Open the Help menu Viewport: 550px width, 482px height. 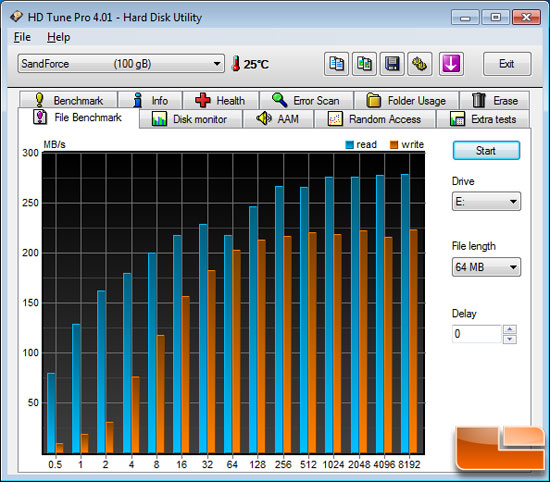(x=59, y=37)
